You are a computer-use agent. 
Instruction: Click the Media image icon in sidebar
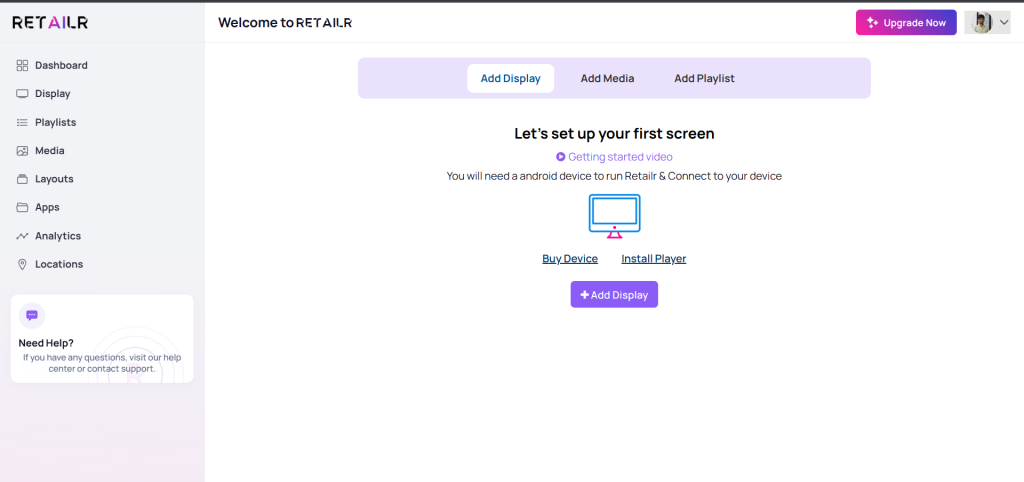point(22,150)
